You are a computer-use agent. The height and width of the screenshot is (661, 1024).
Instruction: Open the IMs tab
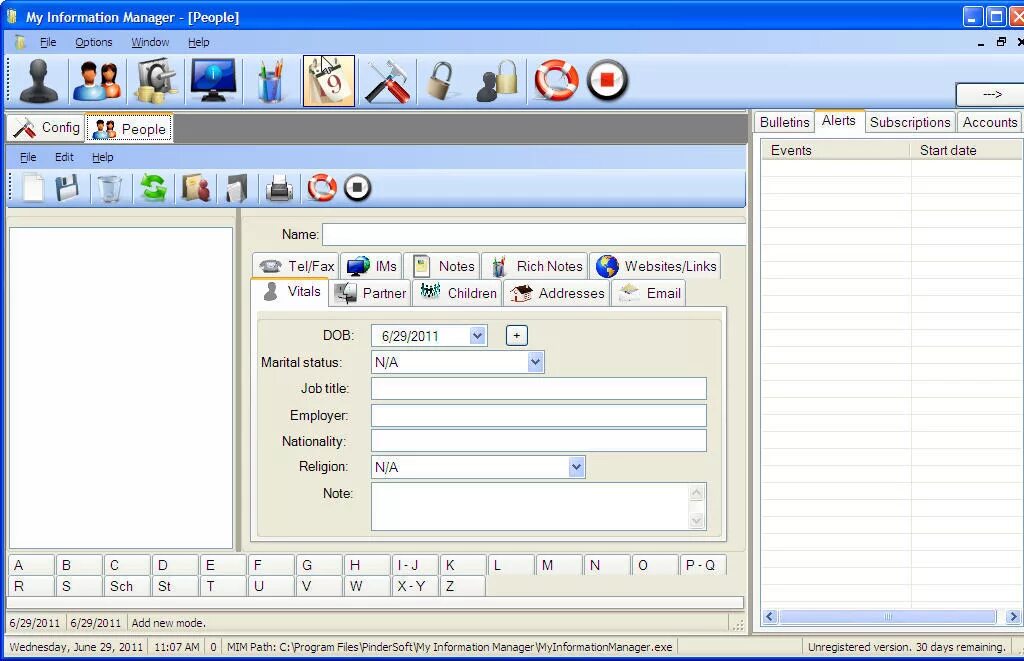[x=372, y=266]
